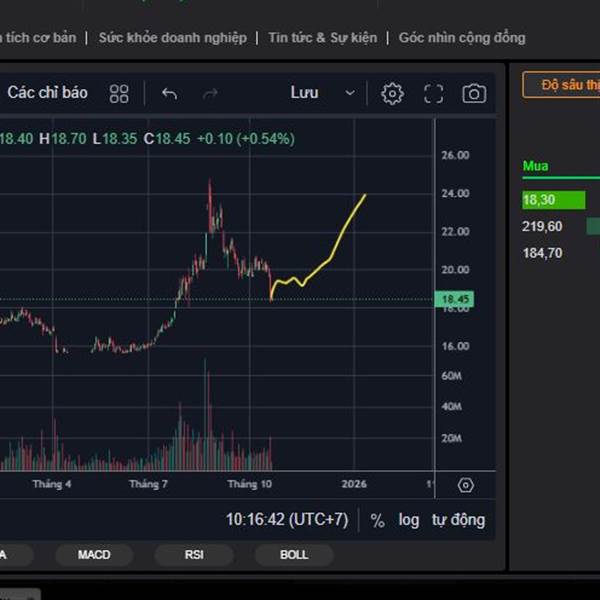
Task: Open chart settings gear icon
Action: 392,94
